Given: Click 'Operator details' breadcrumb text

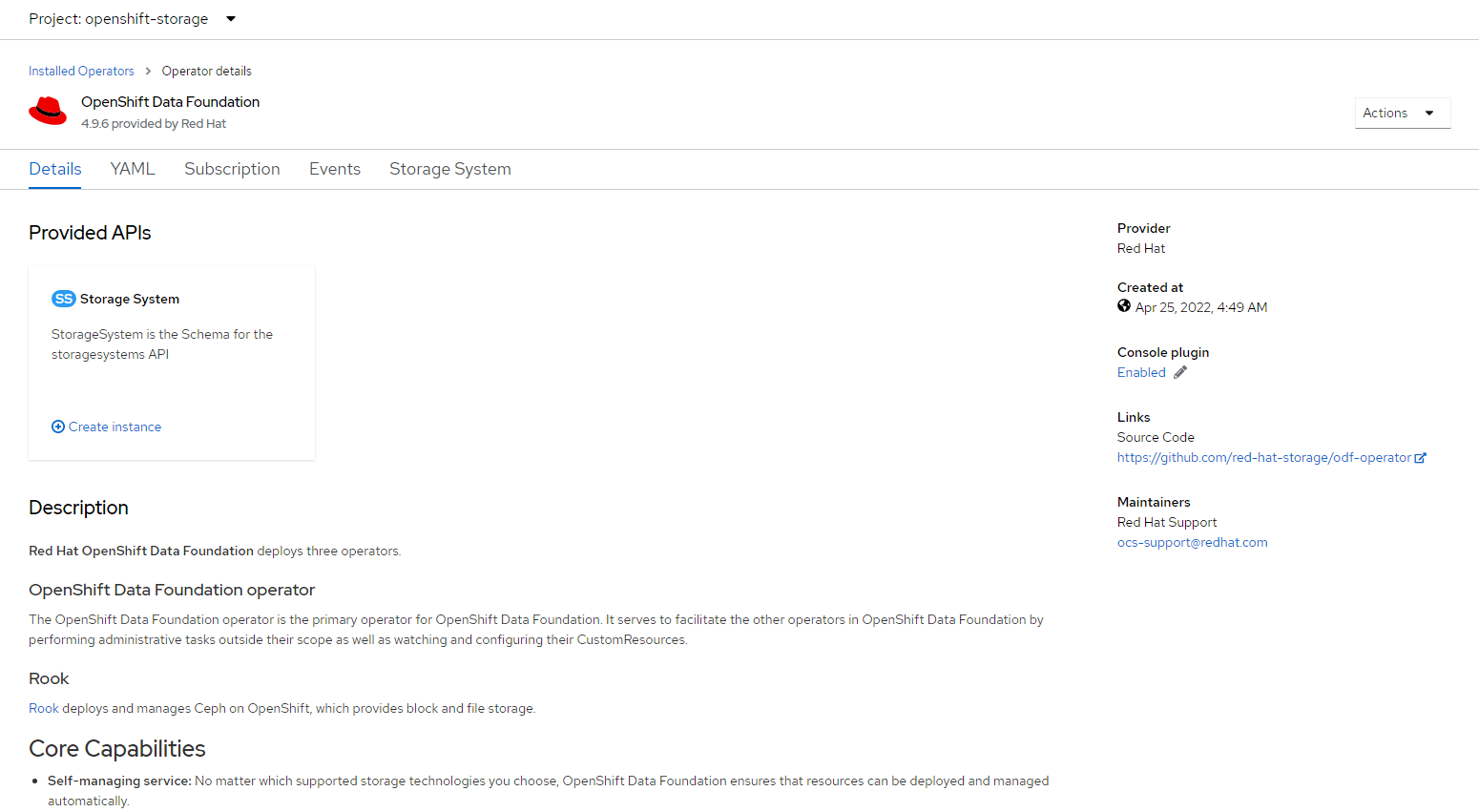Looking at the screenshot, I should (x=207, y=71).
